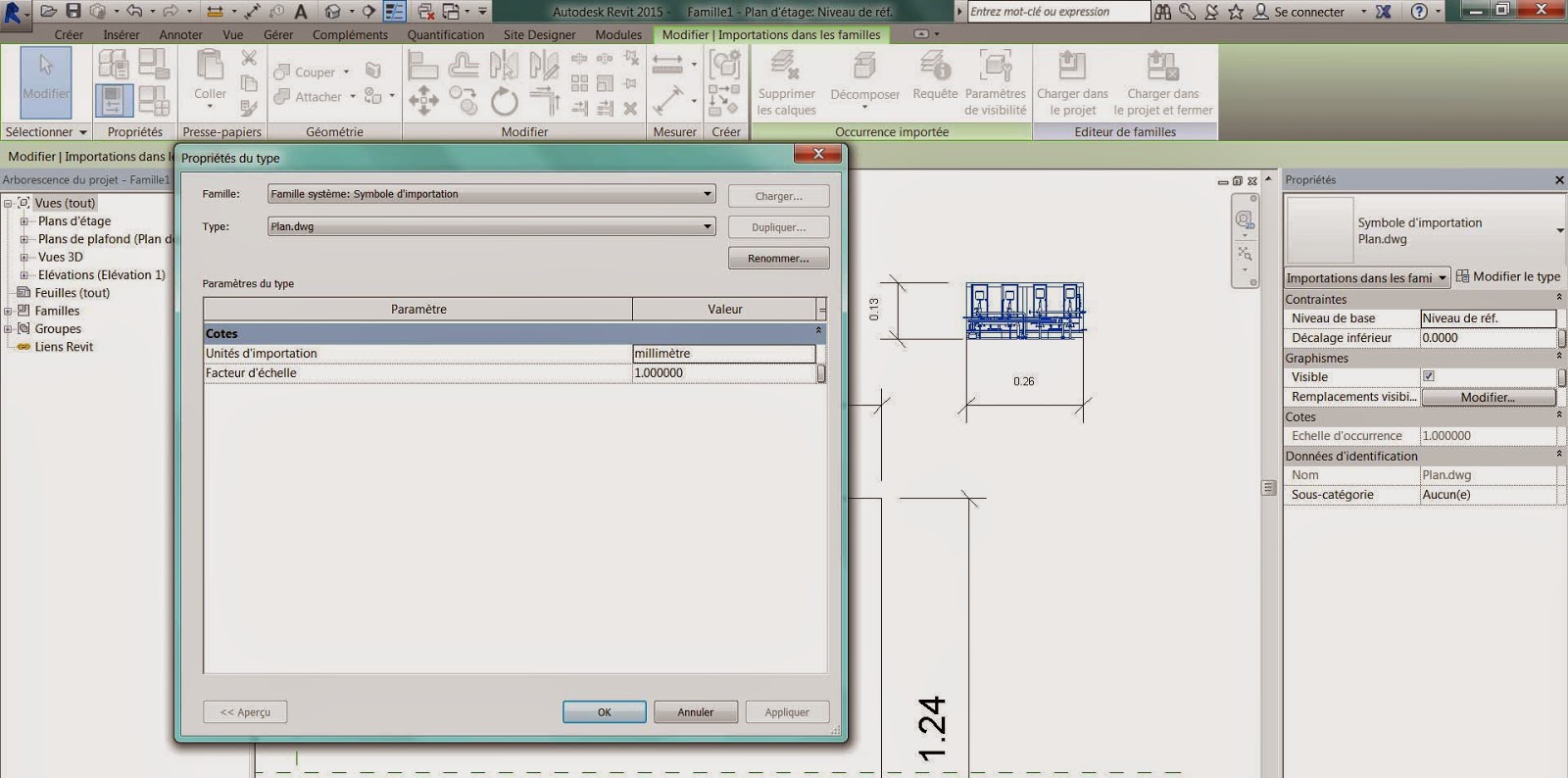Image resolution: width=1568 pixels, height=778 pixels.
Task: Open the Sélectionner panel dropdown
Action: [x=46, y=131]
